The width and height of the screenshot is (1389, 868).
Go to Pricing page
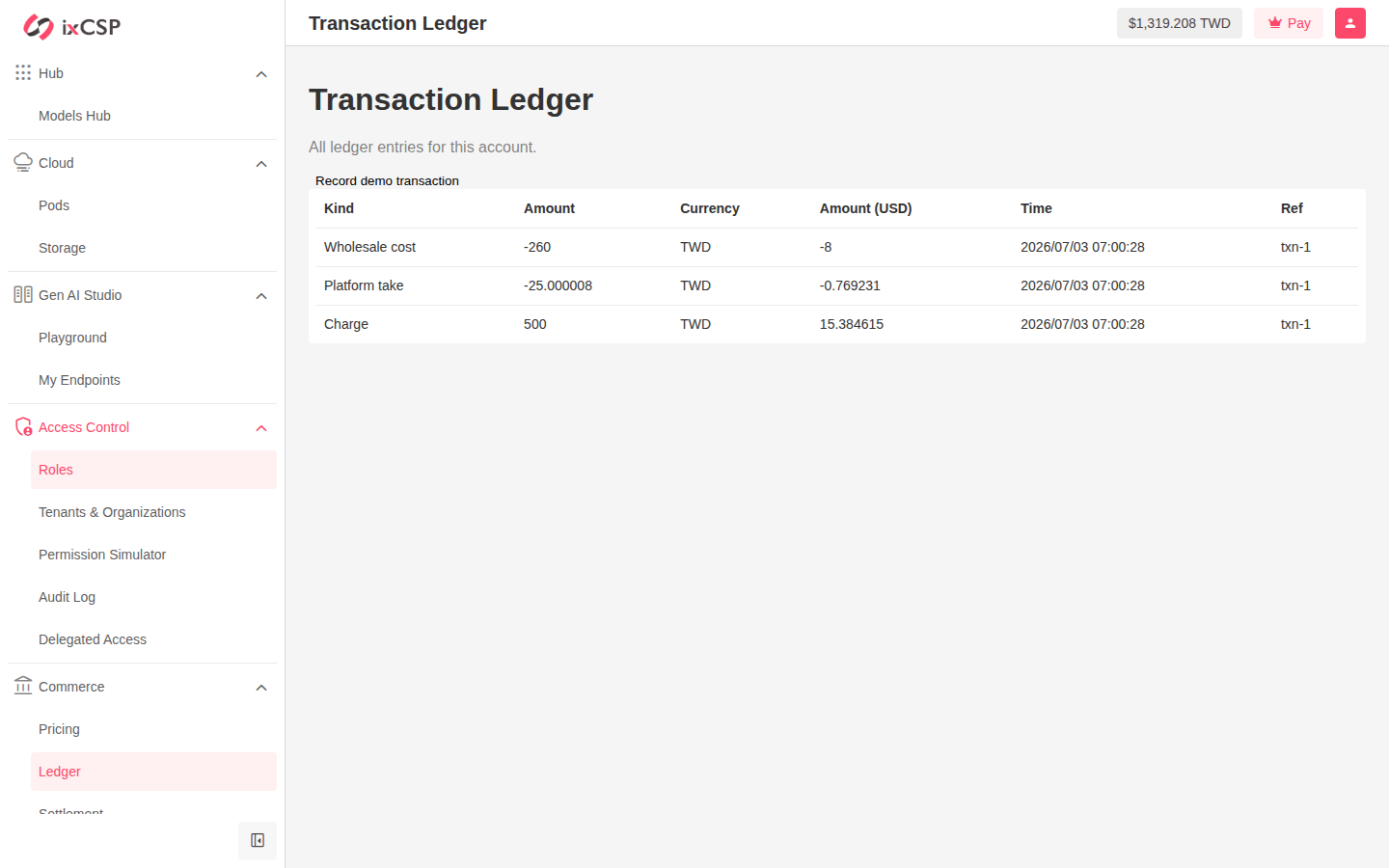click(153, 729)
